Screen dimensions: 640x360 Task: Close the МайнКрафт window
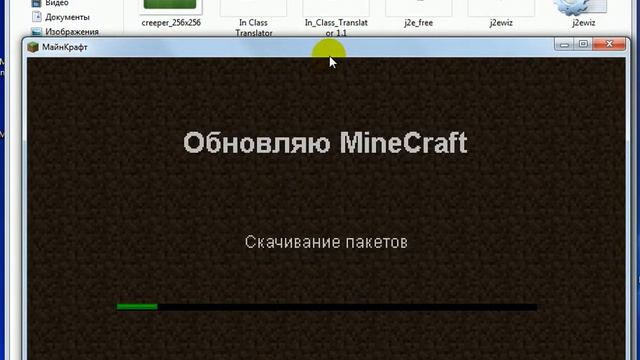coord(609,44)
